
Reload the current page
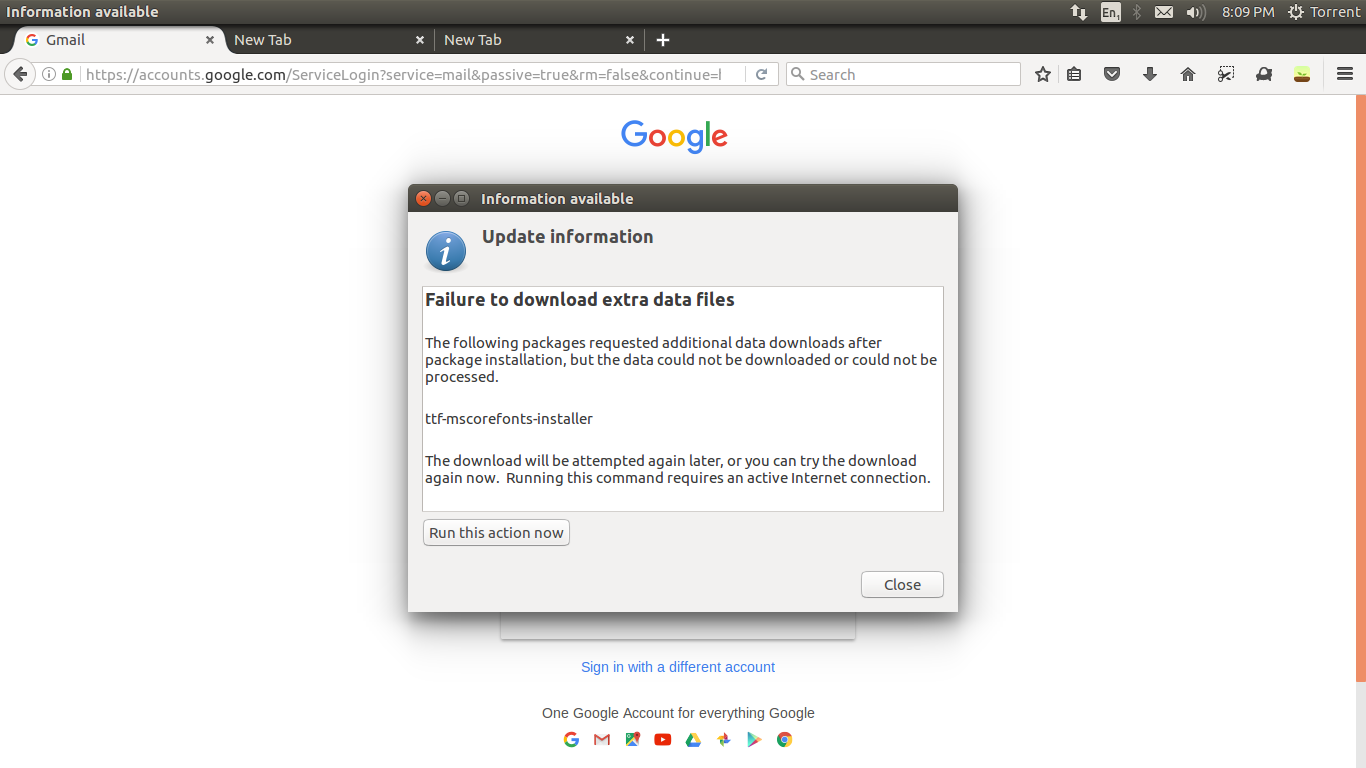pos(762,75)
